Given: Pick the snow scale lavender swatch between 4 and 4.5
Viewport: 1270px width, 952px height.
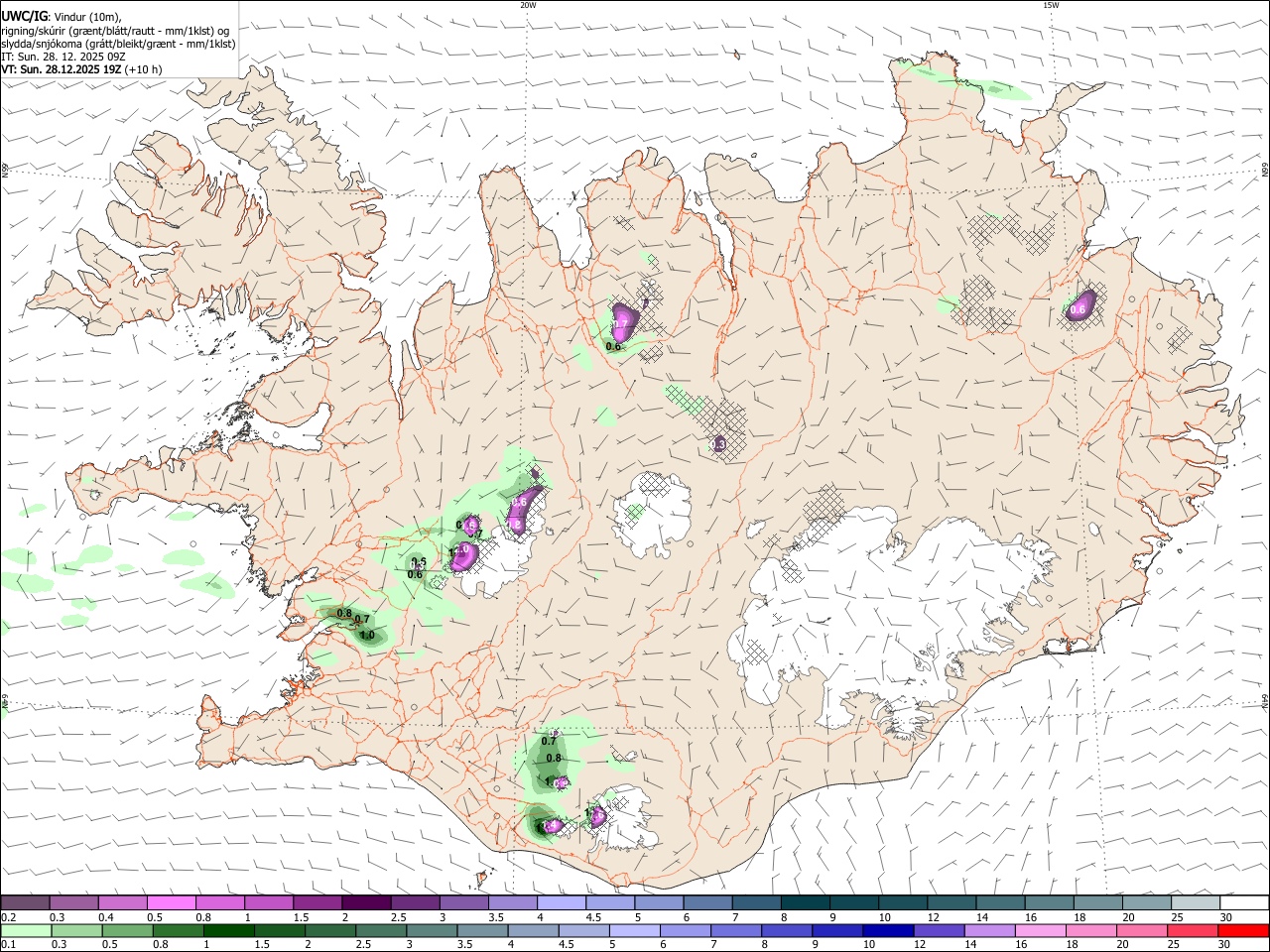Looking at the screenshot, I should coord(562,903).
